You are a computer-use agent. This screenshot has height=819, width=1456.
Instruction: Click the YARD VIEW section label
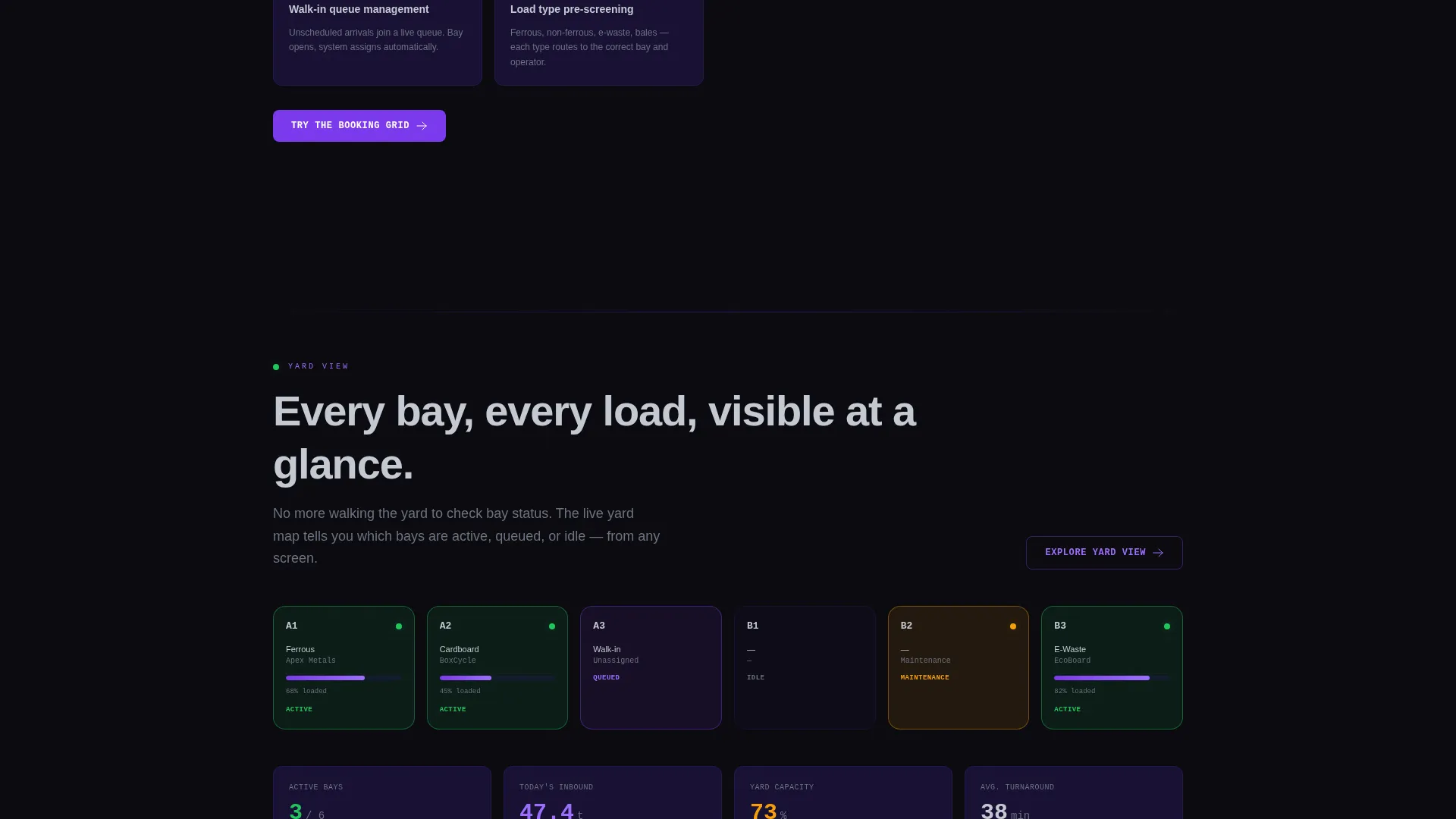(x=318, y=366)
